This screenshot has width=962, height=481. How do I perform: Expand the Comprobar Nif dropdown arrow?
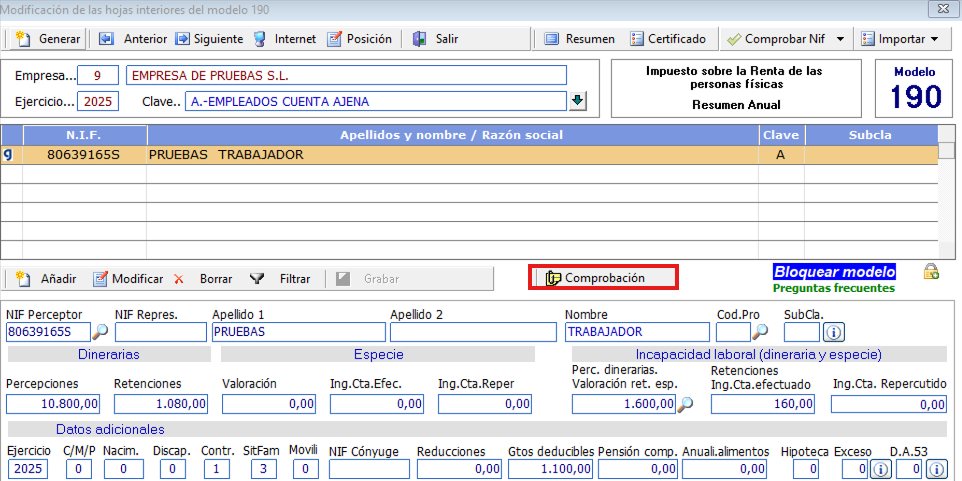[840, 39]
